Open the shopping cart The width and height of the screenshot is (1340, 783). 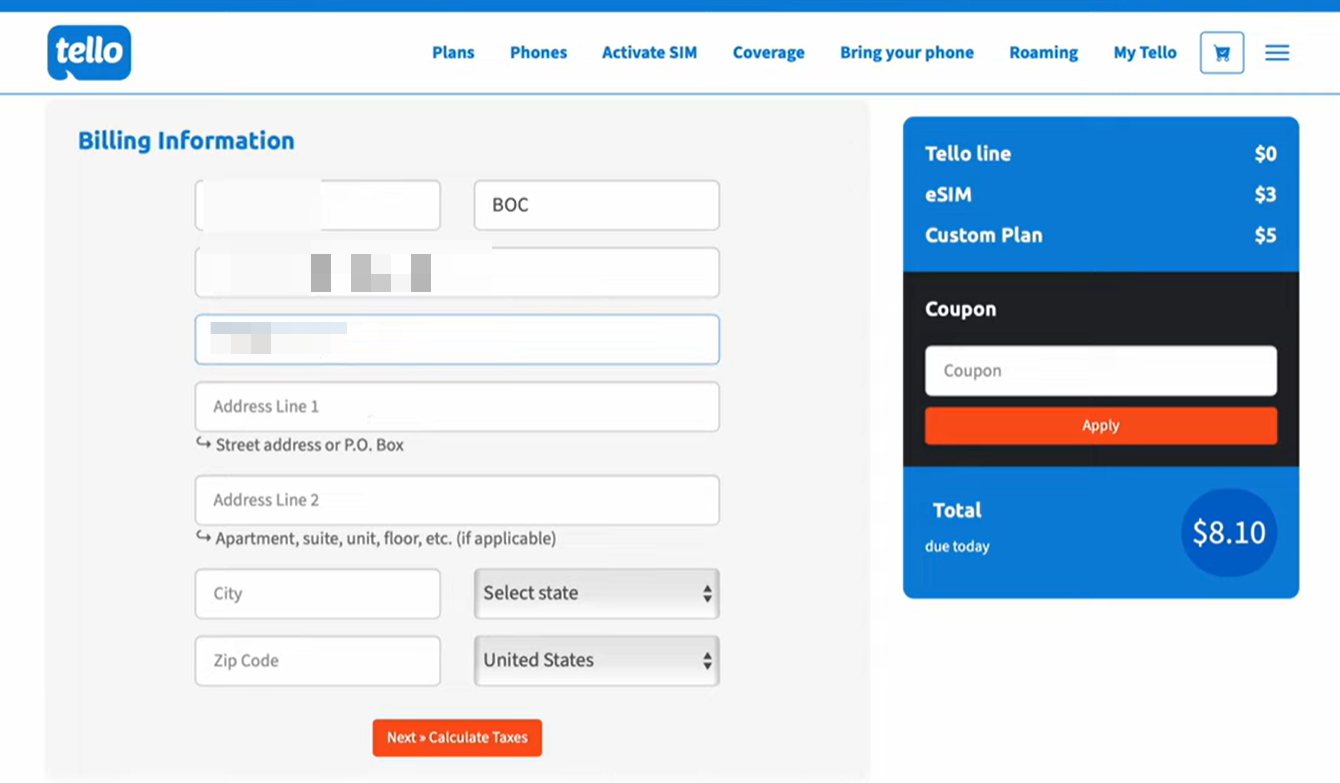pos(1222,53)
